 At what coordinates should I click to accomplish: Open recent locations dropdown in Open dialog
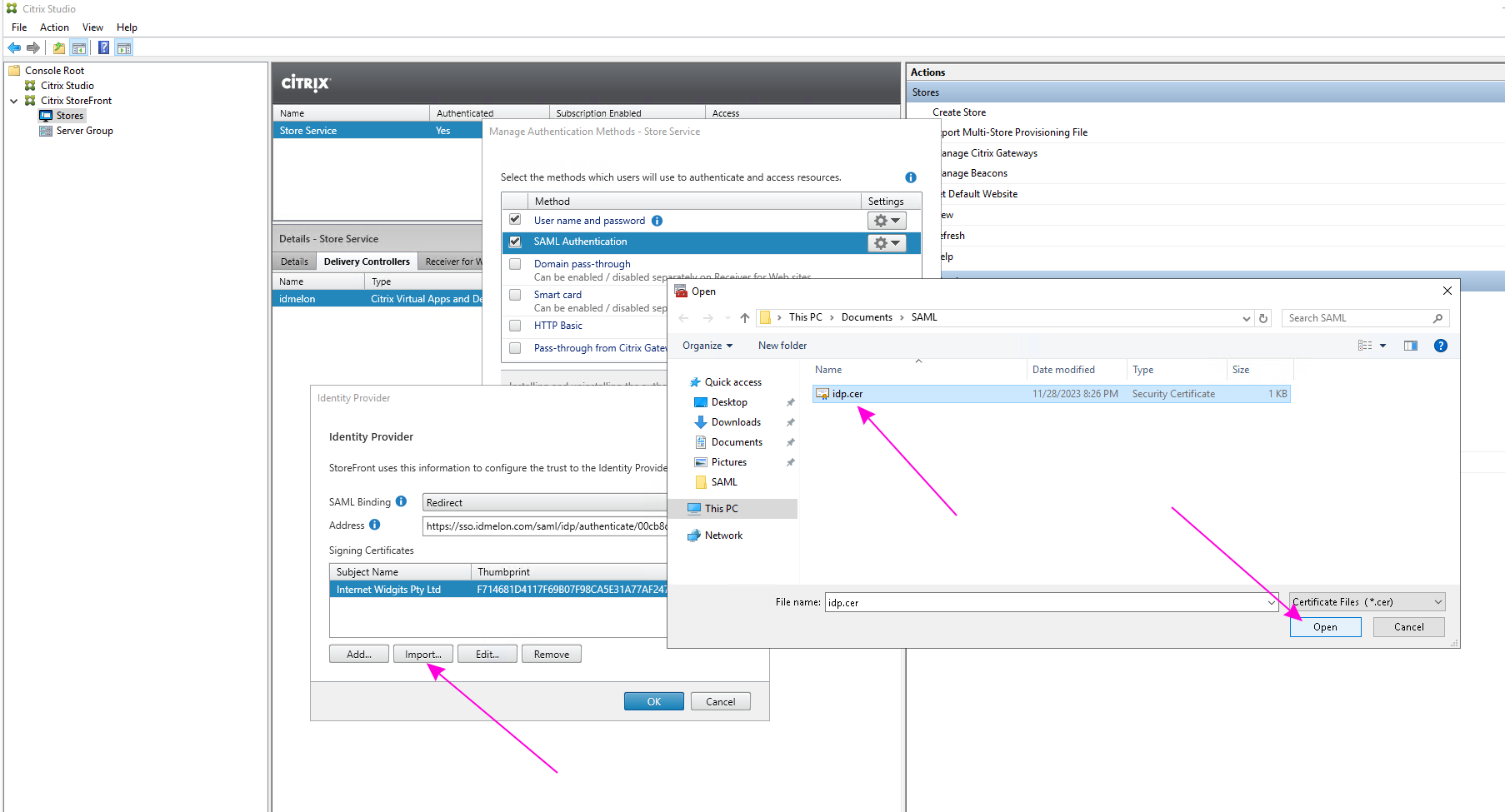pyautogui.click(x=727, y=318)
